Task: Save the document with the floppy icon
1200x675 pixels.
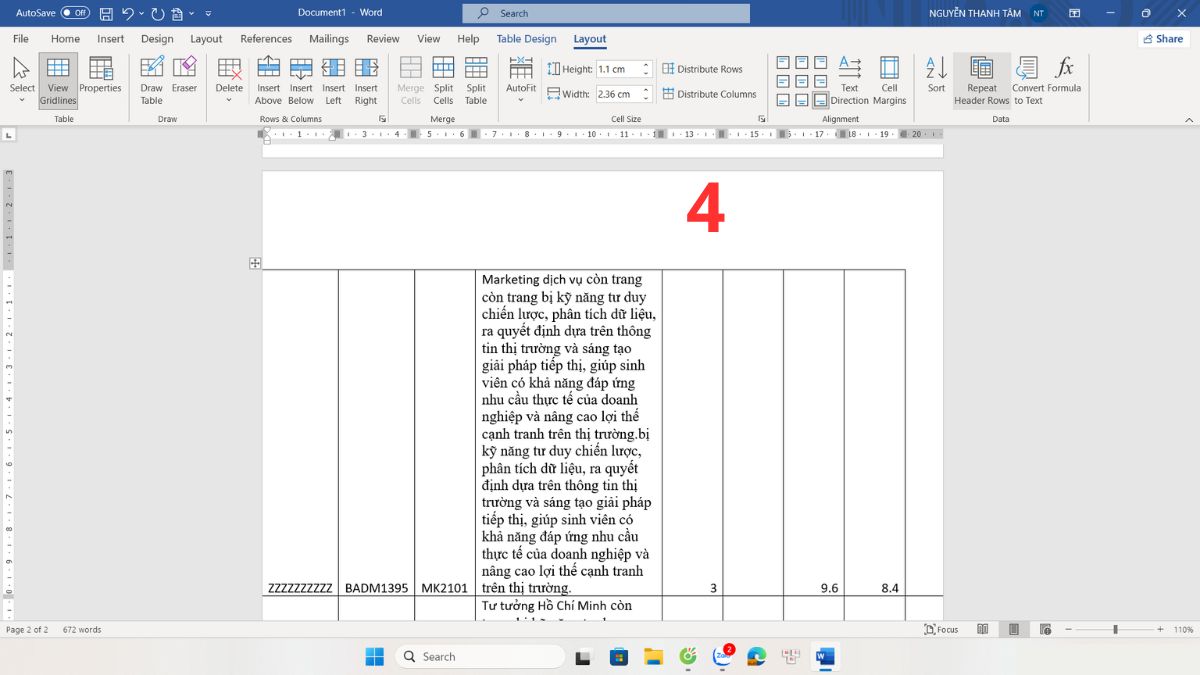Action: 106,13
